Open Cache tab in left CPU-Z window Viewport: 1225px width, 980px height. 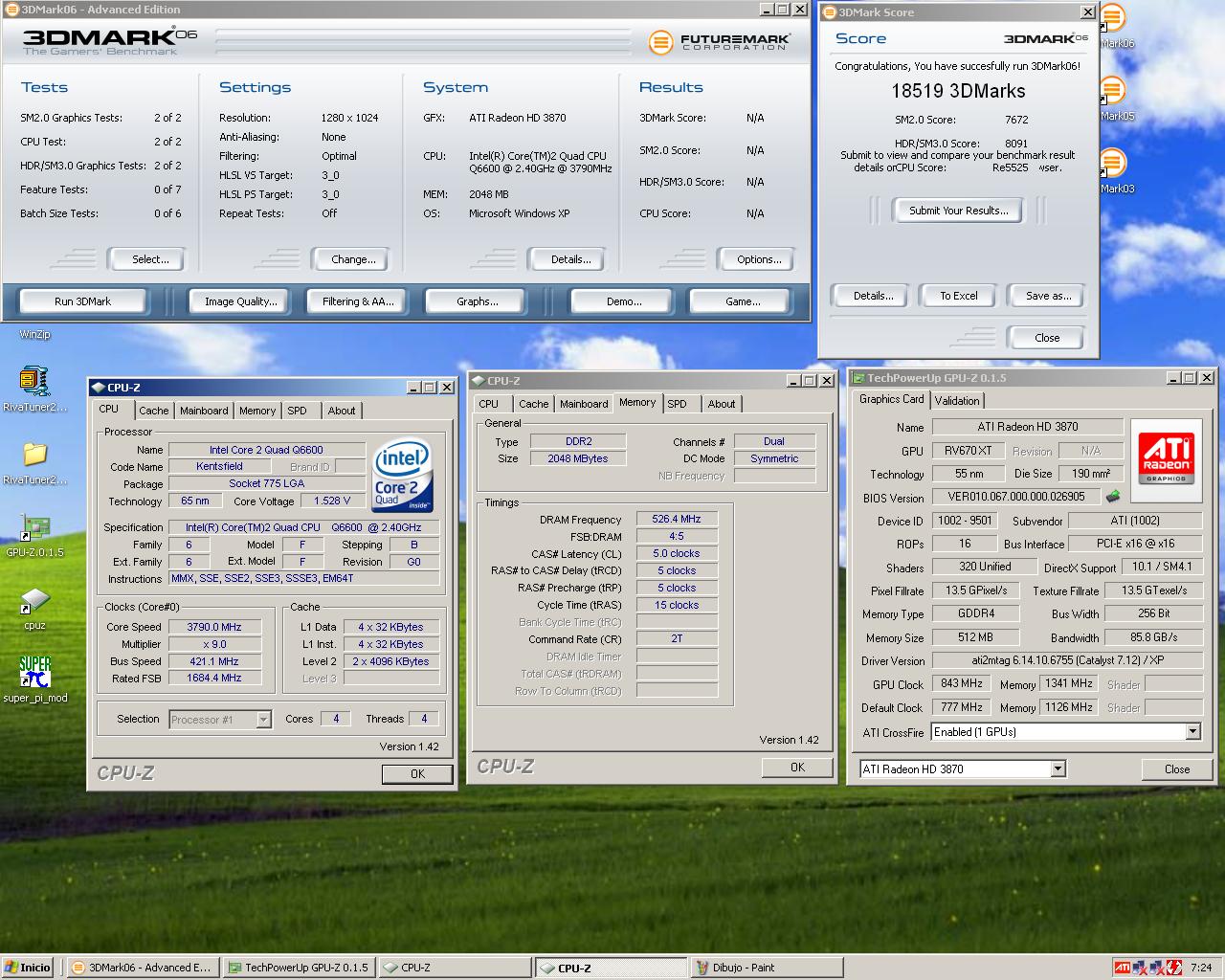coord(153,411)
